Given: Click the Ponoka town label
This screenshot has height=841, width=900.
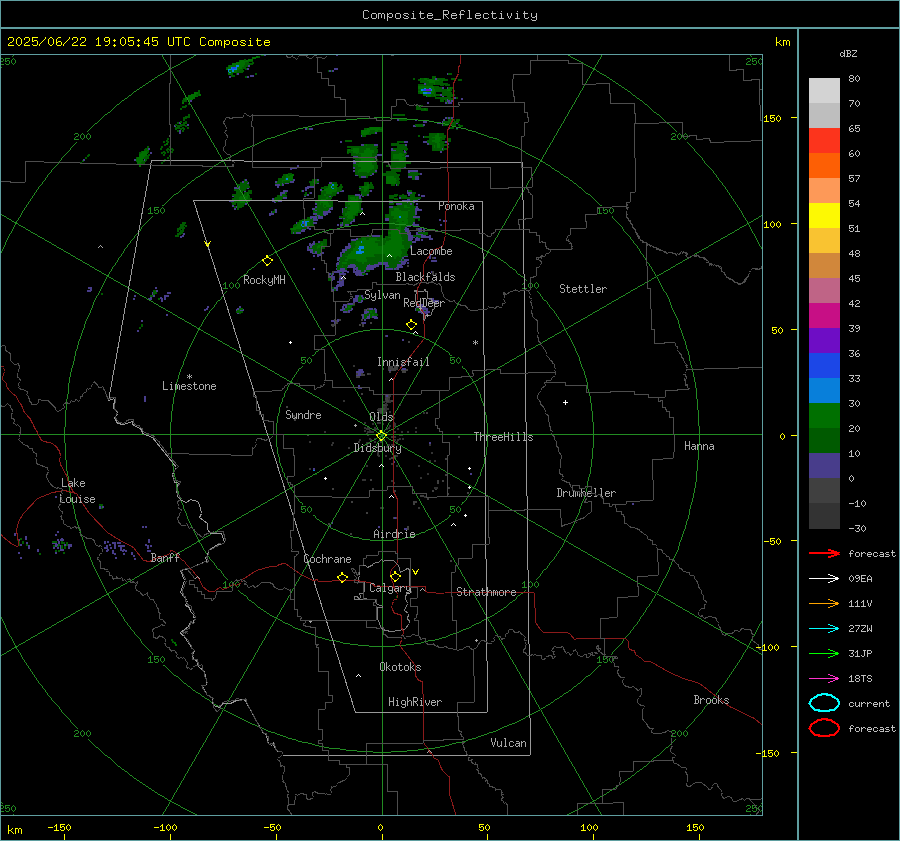Looking at the screenshot, I should 456,207.
